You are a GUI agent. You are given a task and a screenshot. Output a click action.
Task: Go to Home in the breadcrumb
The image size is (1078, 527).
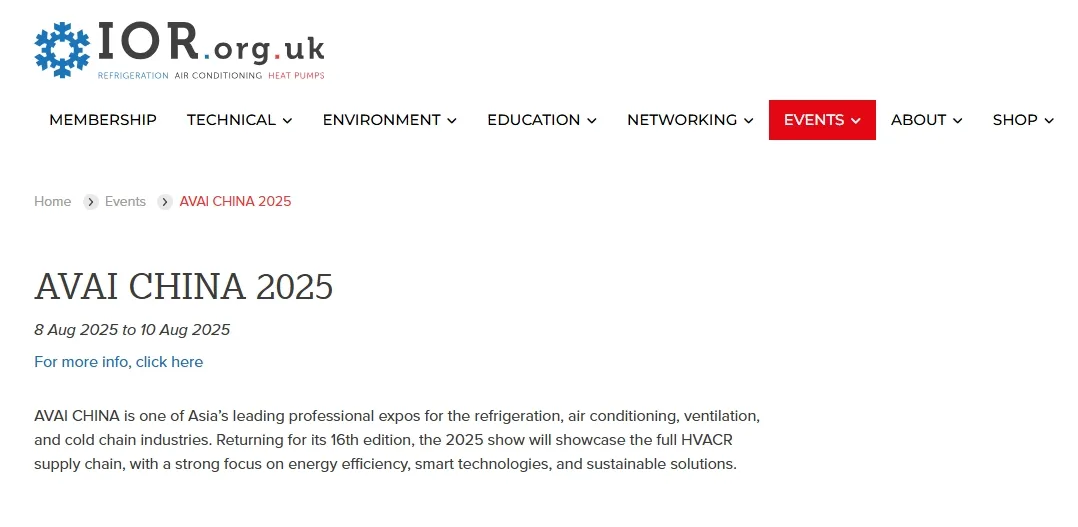pos(53,202)
